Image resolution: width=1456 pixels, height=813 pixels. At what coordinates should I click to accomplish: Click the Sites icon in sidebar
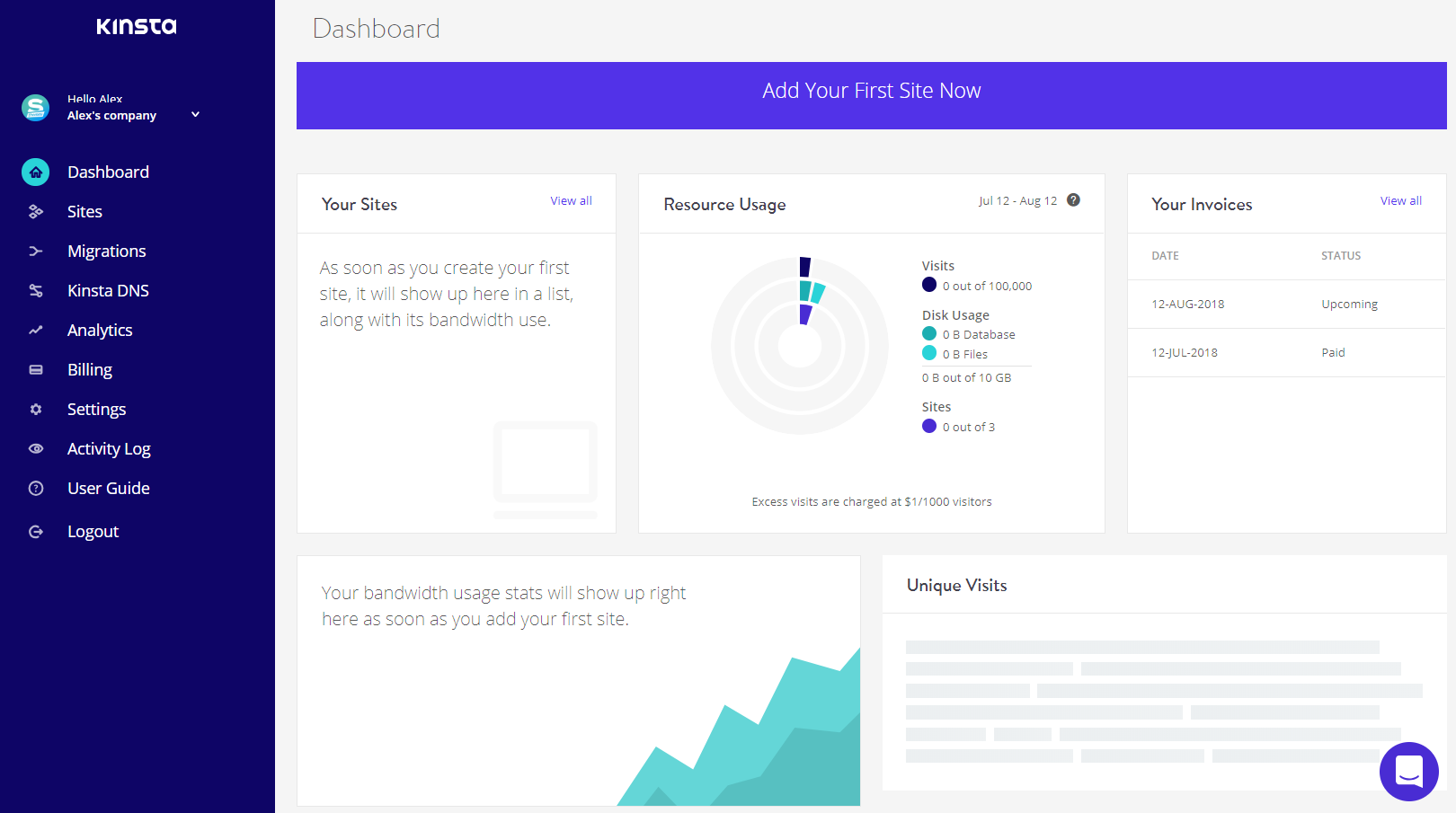point(36,212)
